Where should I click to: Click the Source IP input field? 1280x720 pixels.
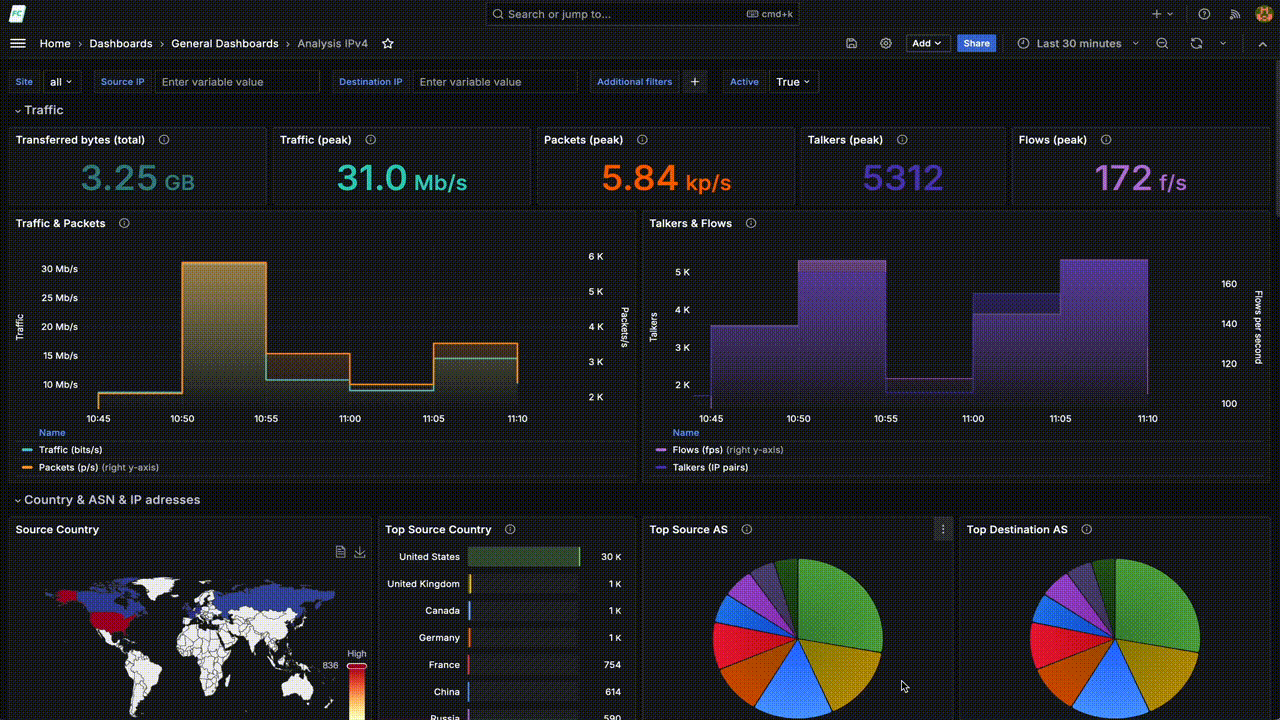237,82
